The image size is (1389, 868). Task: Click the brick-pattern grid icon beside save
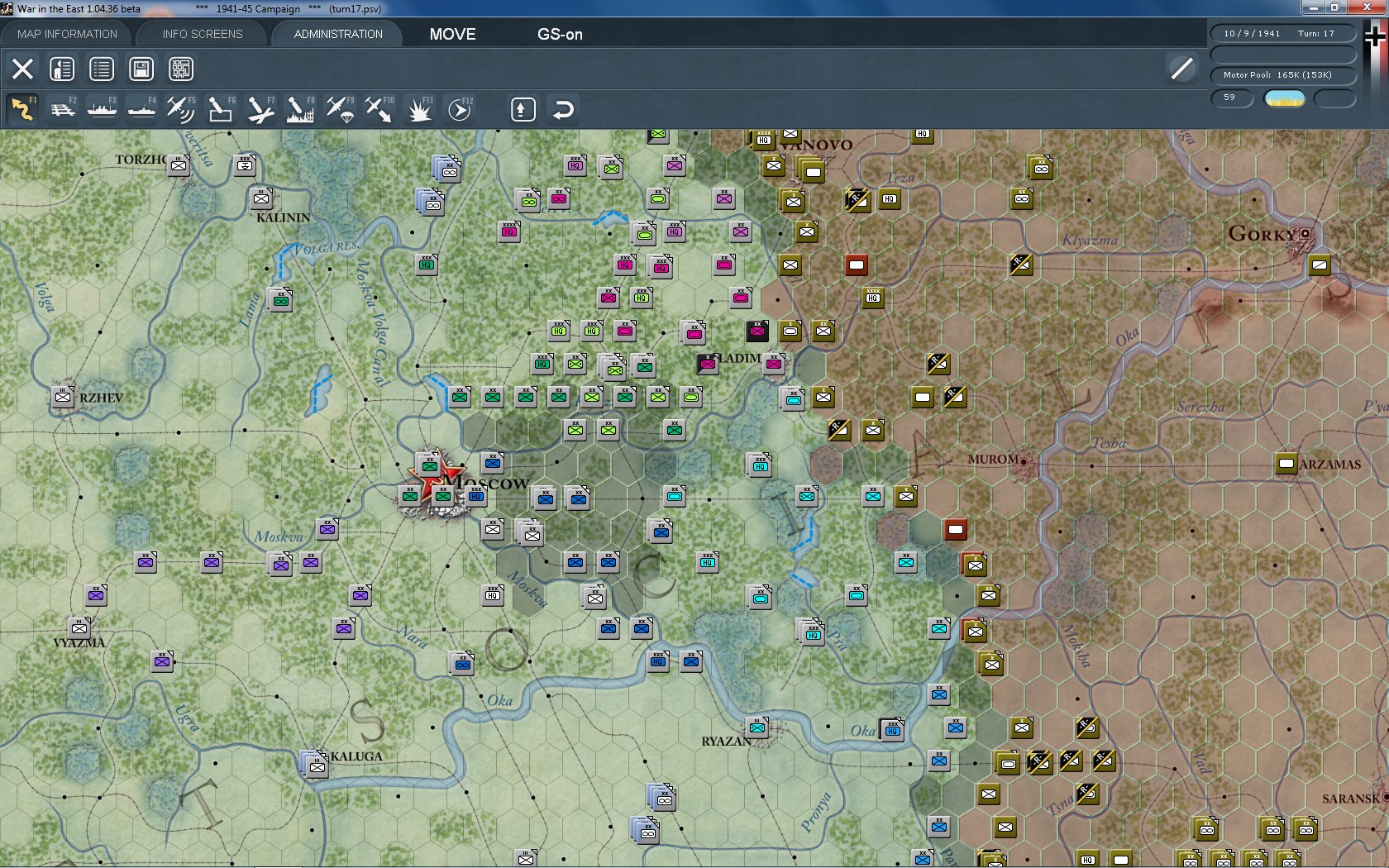pyautogui.click(x=181, y=69)
